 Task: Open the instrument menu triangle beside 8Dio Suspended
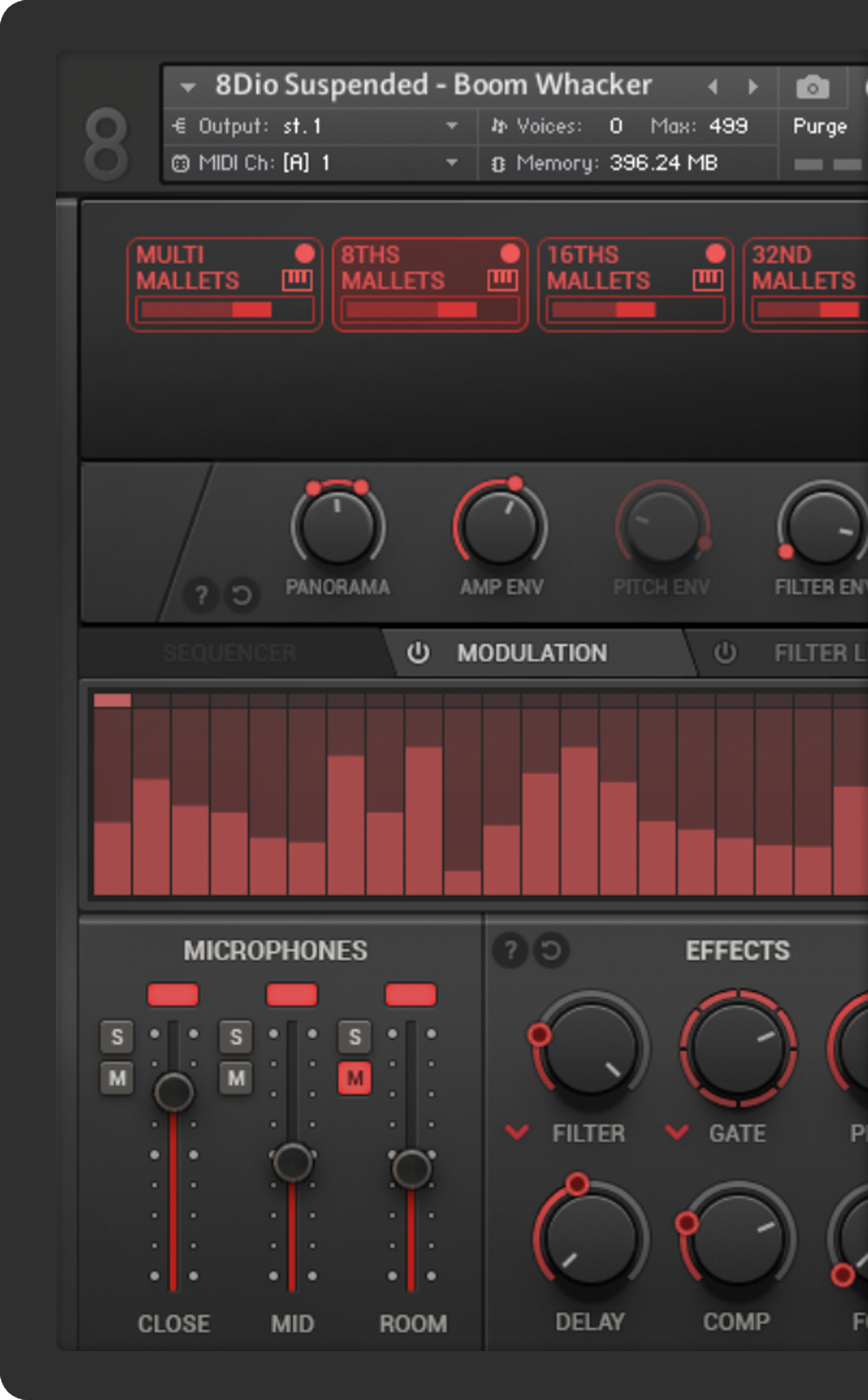(188, 87)
